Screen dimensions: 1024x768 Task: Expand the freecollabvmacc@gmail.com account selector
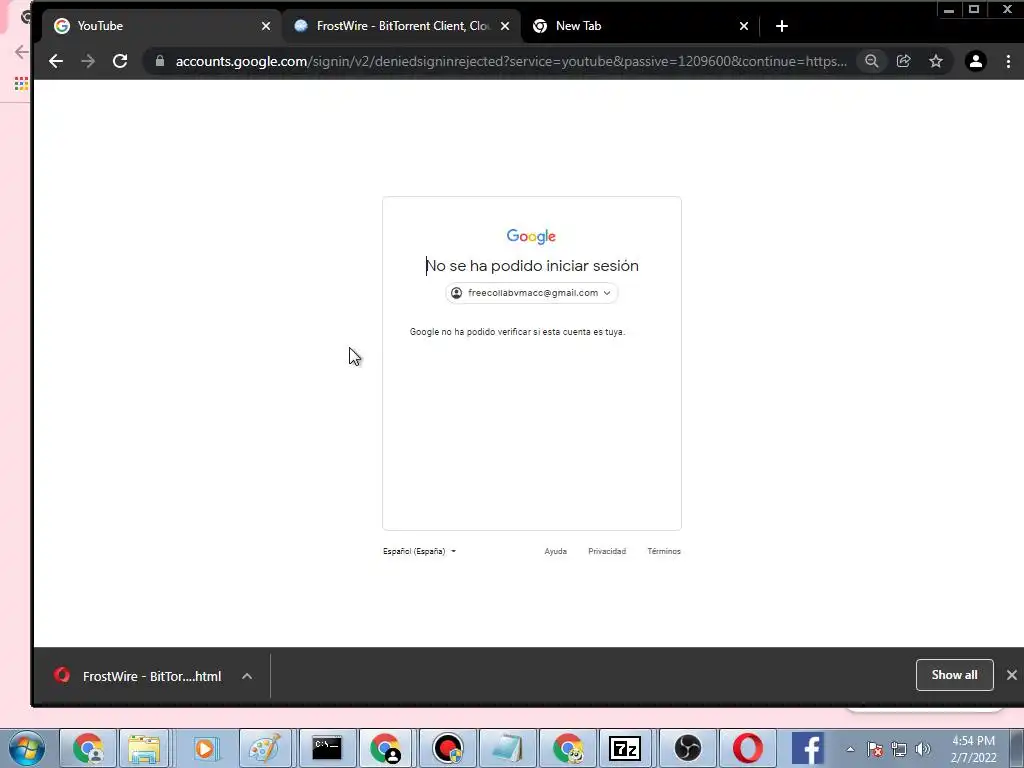click(x=532, y=293)
